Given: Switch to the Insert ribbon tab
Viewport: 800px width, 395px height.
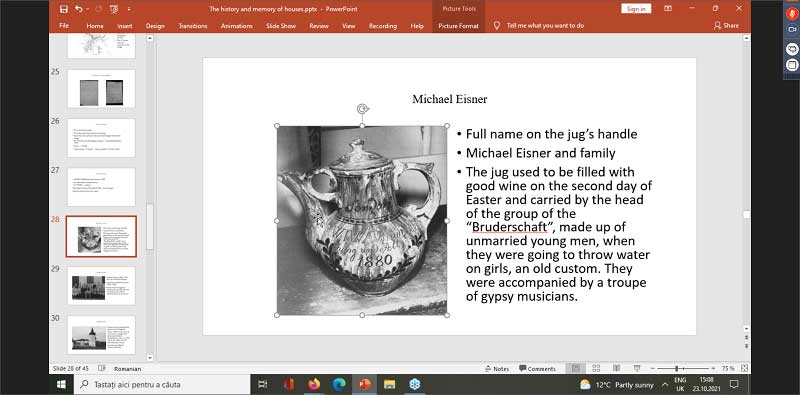Looking at the screenshot, I should pyautogui.click(x=124, y=26).
